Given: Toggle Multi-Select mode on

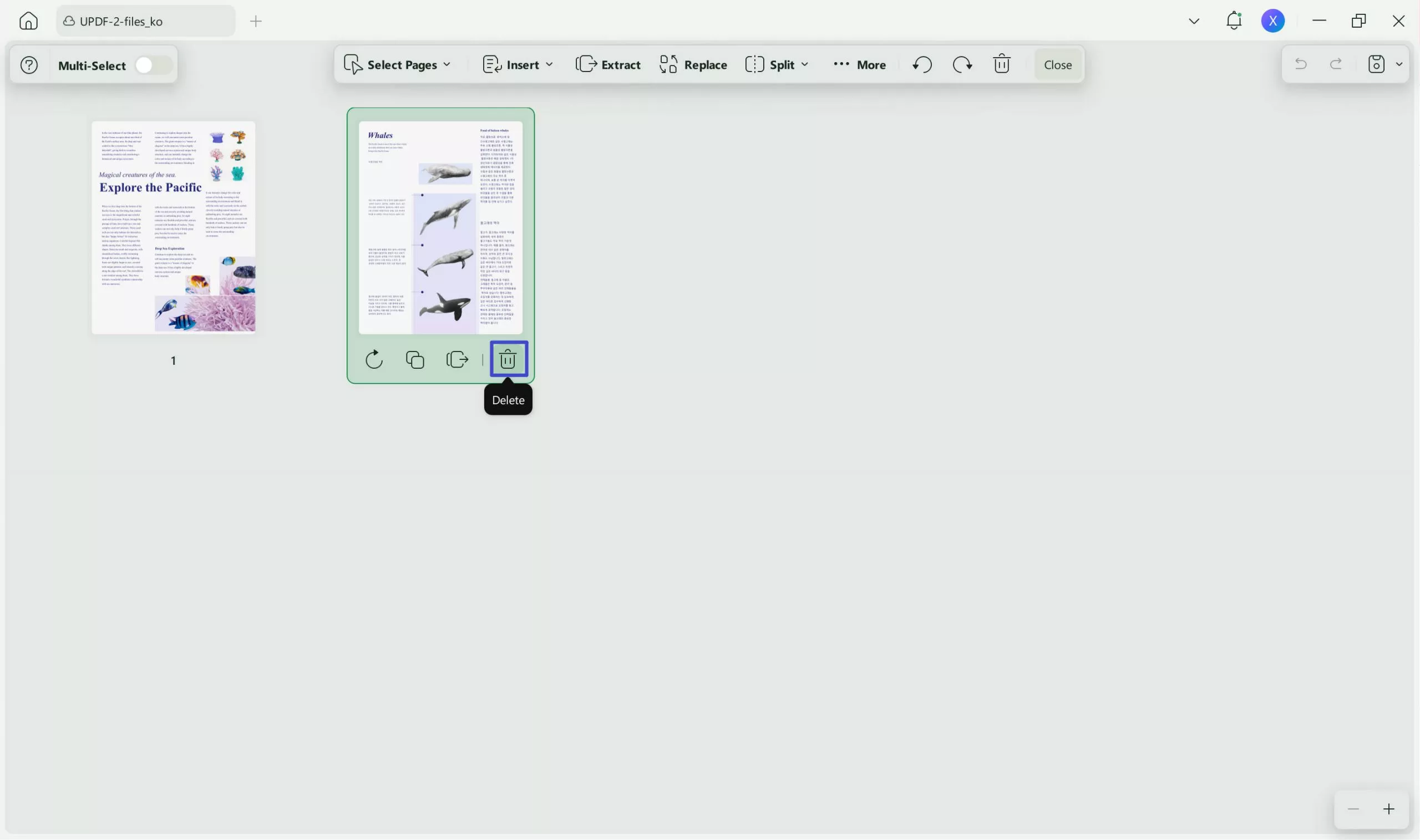Looking at the screenshot, I should tap(151, 64).
